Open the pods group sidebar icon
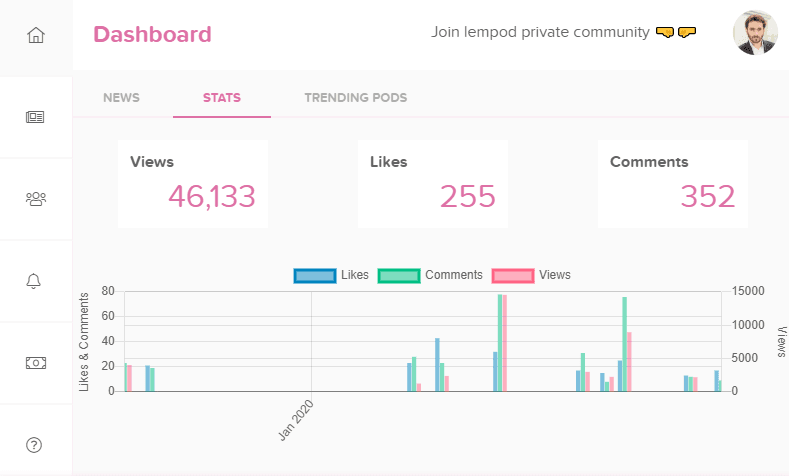 point(36,199)
